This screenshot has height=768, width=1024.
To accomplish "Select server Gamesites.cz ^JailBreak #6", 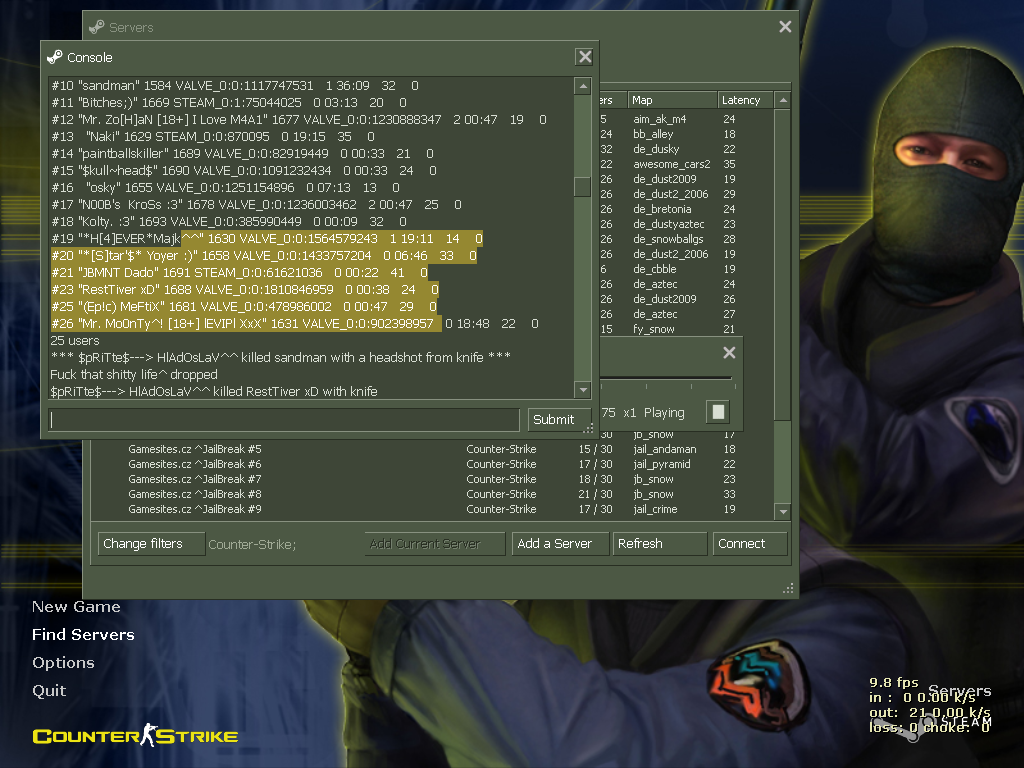I will click(434, 464).
